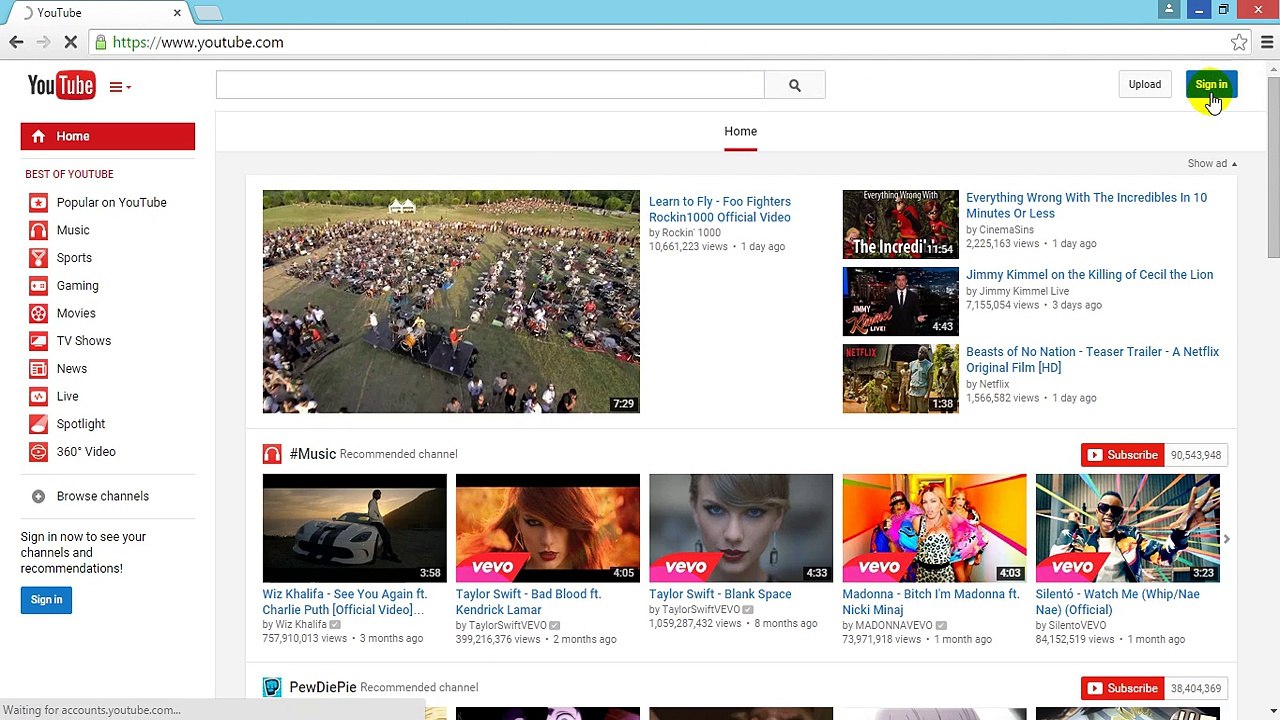Open Learn to Fly - Foo Fighters link
The image size is (1280, 720).
point(720,209)
